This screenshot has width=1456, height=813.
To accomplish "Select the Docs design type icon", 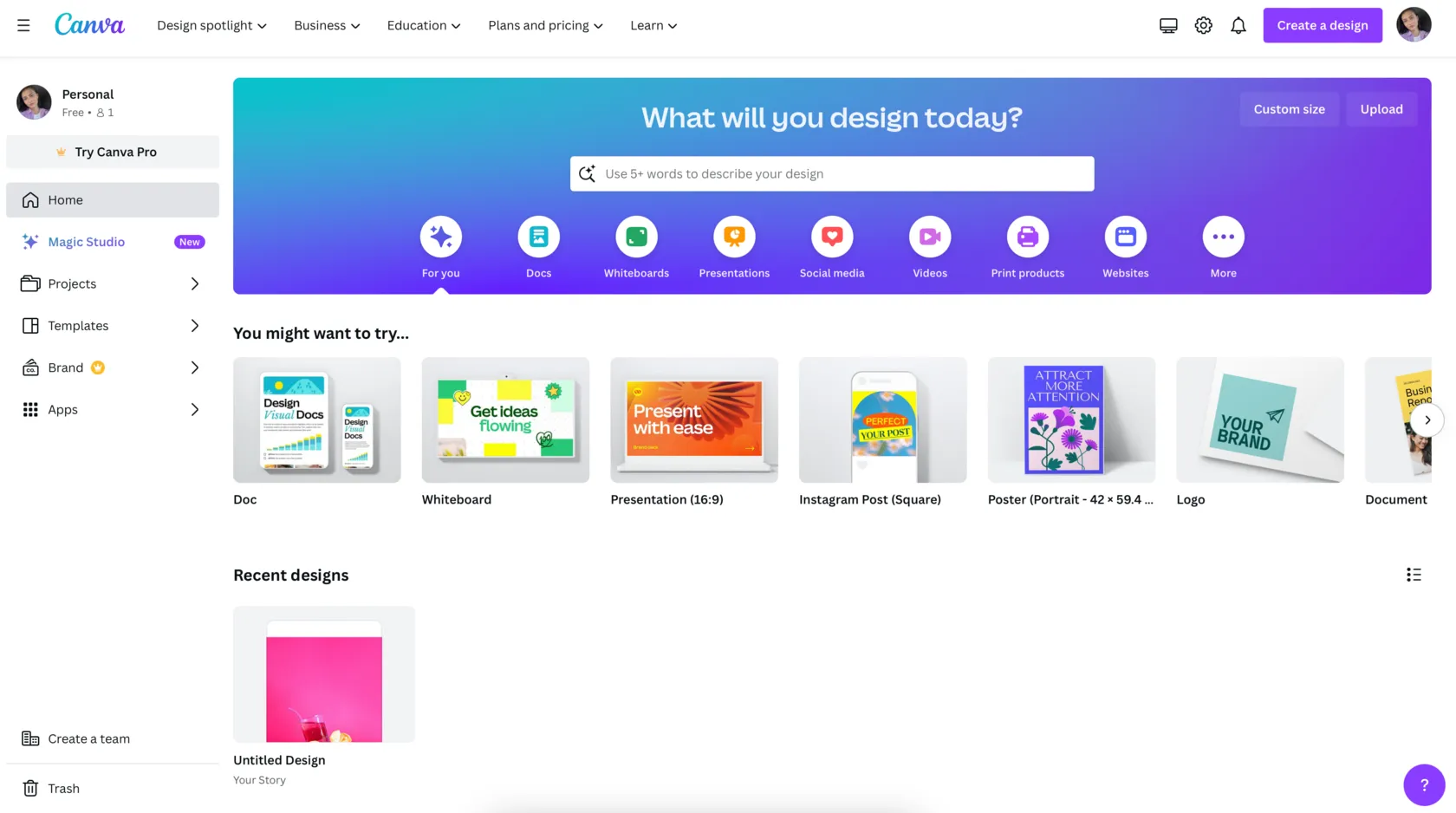I will [x=537, y=236].
